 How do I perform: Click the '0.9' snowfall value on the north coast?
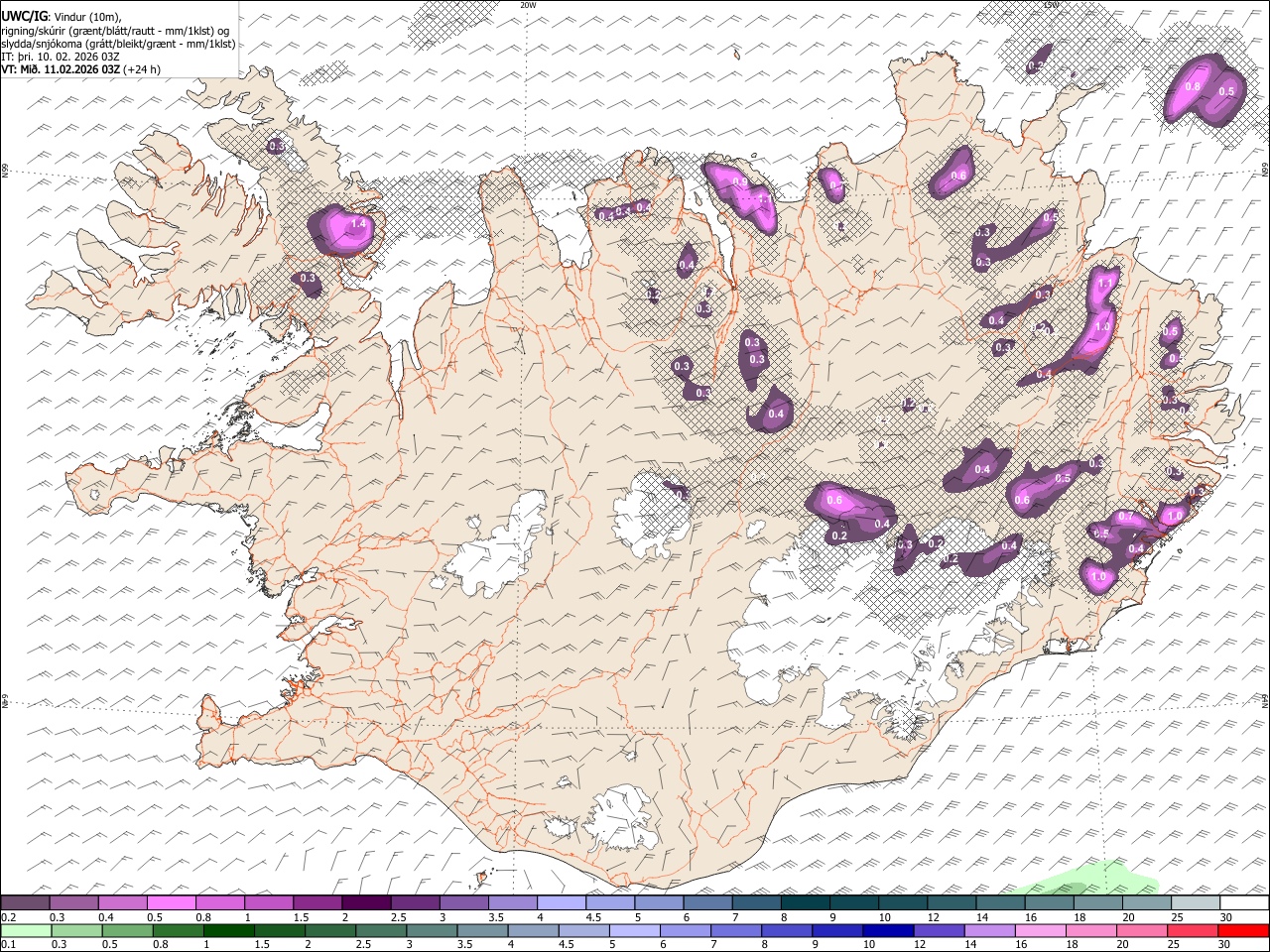pos(740,182)
